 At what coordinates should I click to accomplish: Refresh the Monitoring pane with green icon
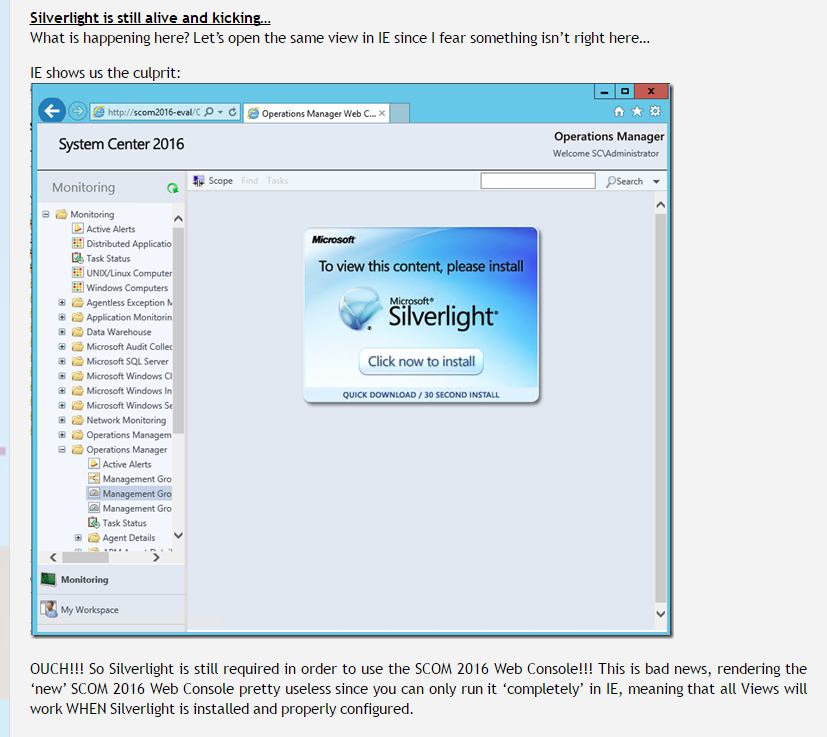pos(172,188)
